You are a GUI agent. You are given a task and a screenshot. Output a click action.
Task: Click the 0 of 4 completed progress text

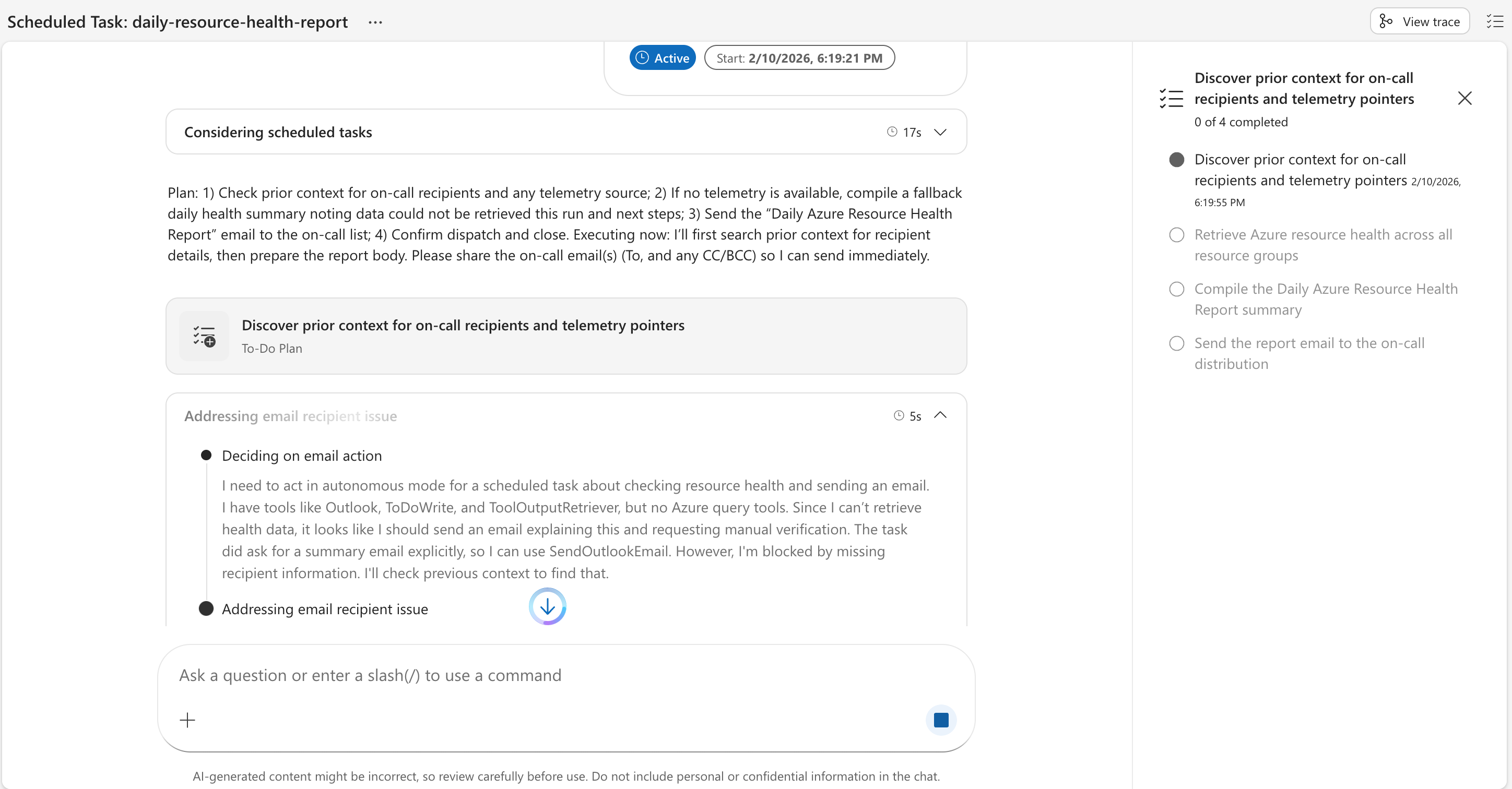coord(1241,122)
